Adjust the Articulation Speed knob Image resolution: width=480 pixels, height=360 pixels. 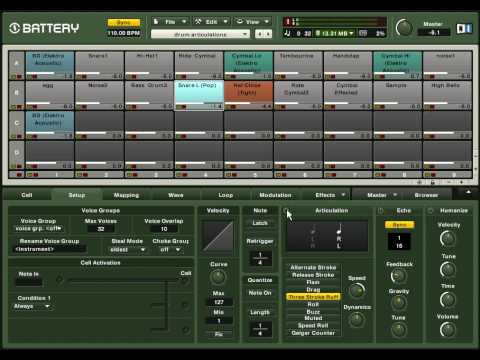(x=357, y=291)
